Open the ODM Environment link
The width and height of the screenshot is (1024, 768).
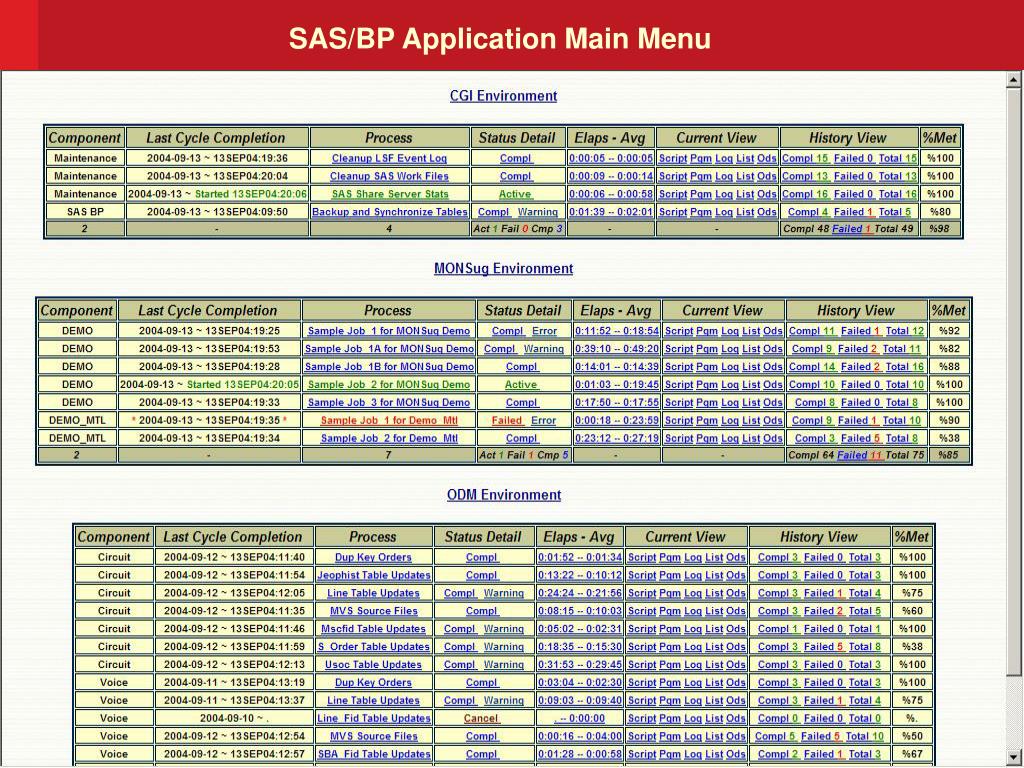[x=504, y=495]
